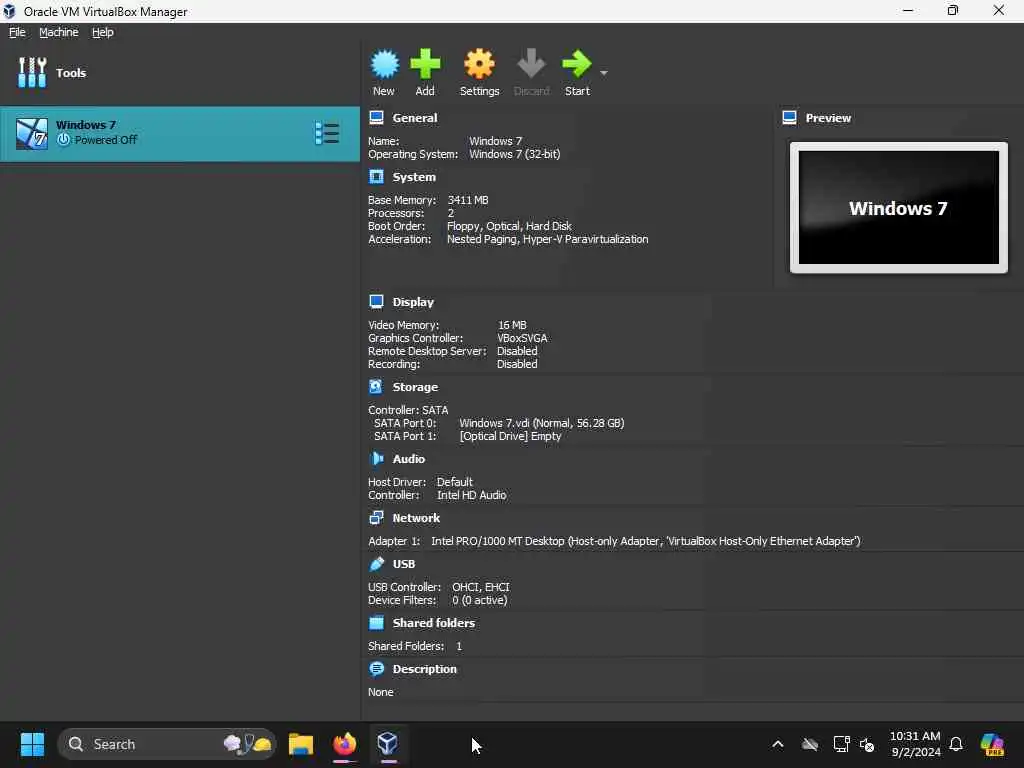Open the Windows Start menu button
The width and height of the screenshot is (1024, 768).
click(x=32, y=744)
